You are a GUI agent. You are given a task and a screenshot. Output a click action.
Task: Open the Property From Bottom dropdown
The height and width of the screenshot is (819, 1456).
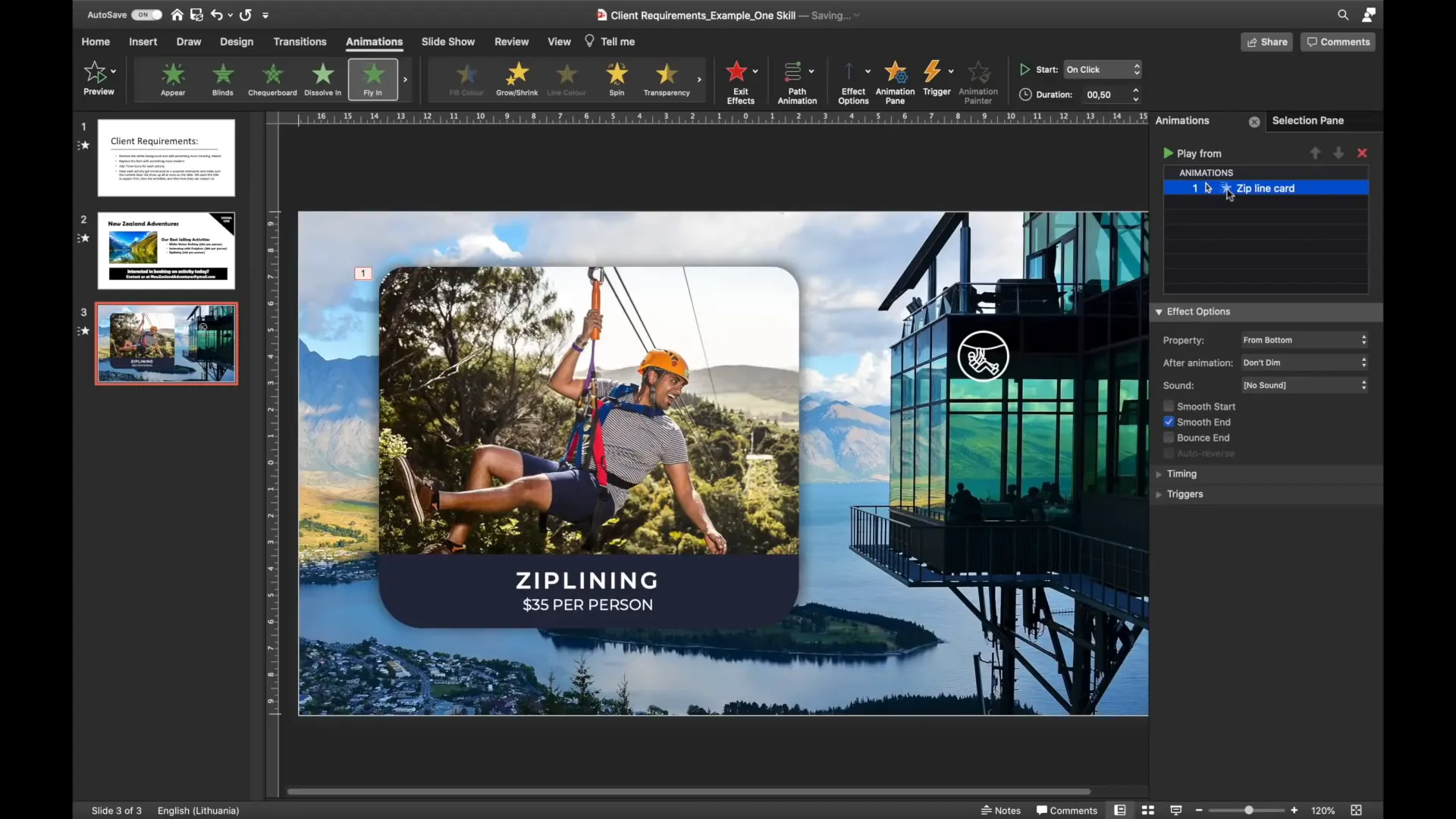pyautogui.click(x=1304, y=340)
